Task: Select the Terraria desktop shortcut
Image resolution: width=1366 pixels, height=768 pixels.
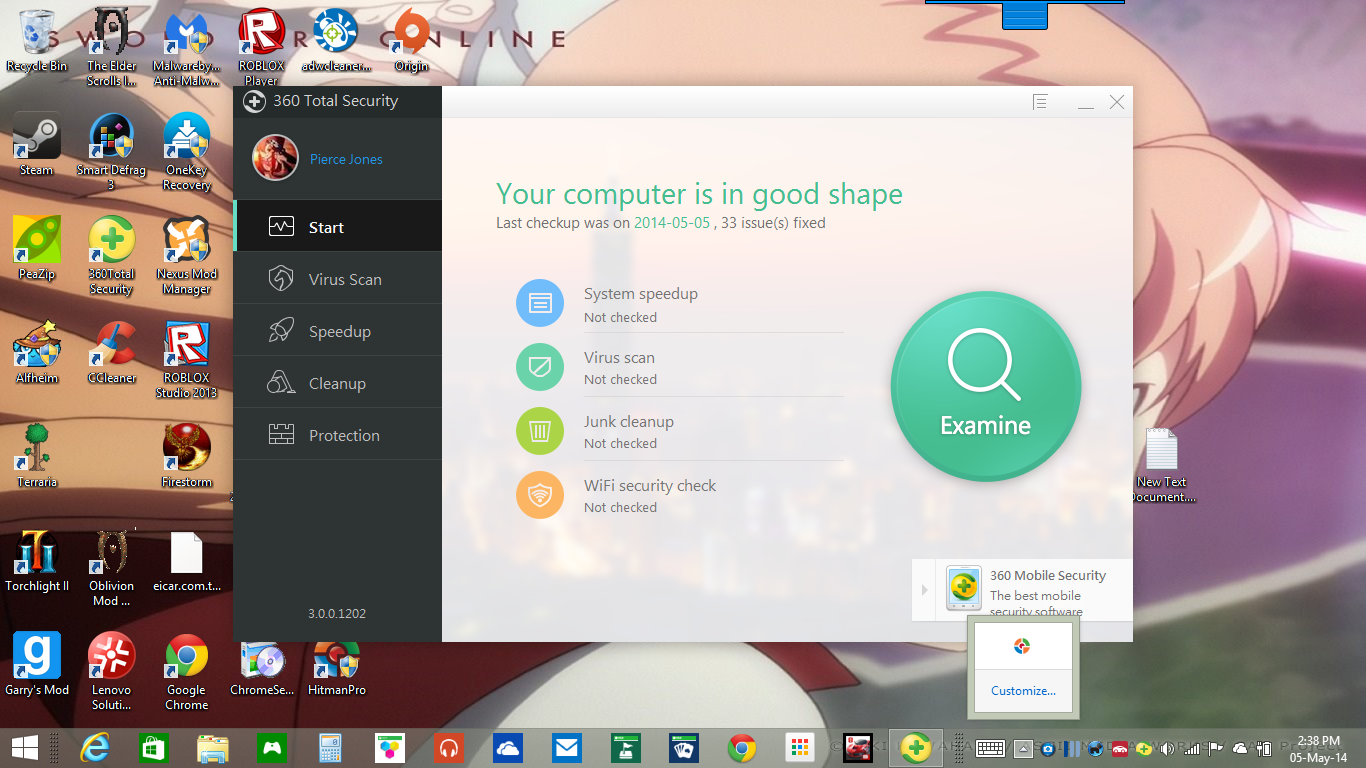Action: 37,456
